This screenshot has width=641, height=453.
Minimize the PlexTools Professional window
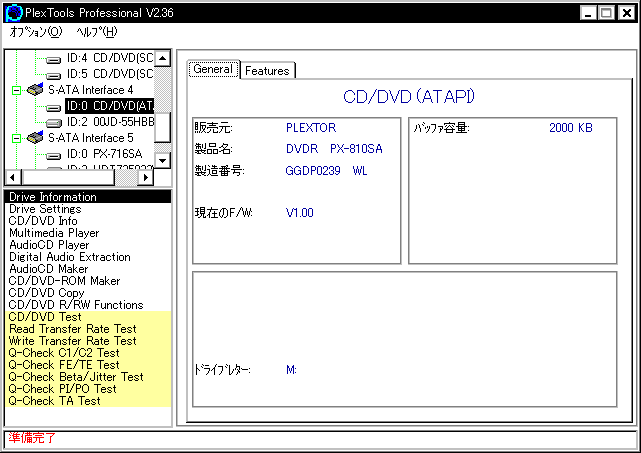tap(588, 13)
